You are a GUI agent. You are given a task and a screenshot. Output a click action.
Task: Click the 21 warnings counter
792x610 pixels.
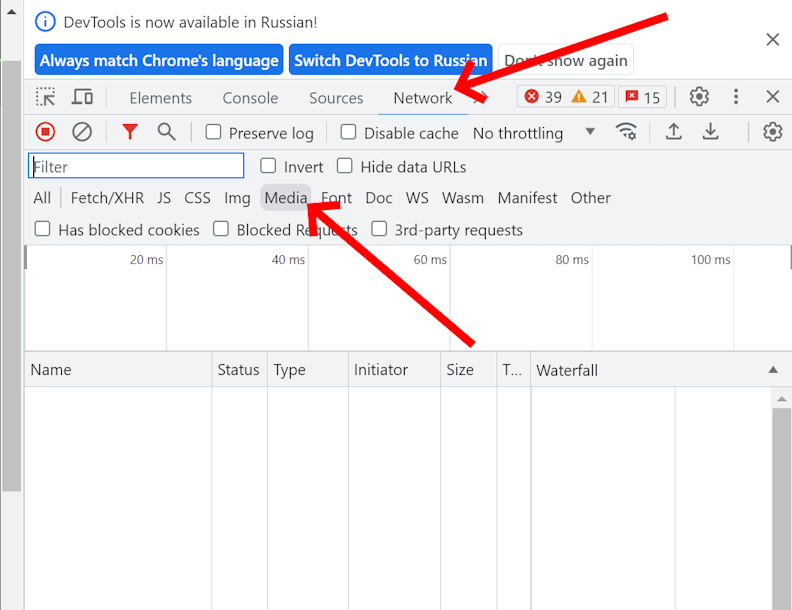click(x=590, y=96)
